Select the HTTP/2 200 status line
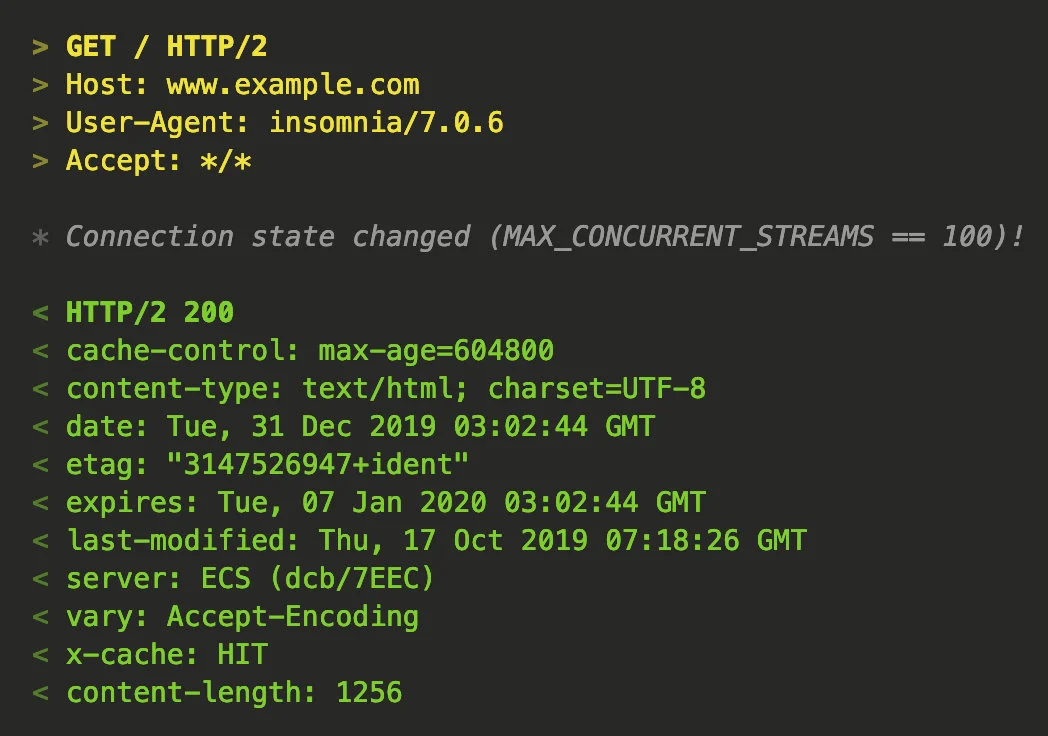Viewport: 1048px width, 736px height. [150, 313]
